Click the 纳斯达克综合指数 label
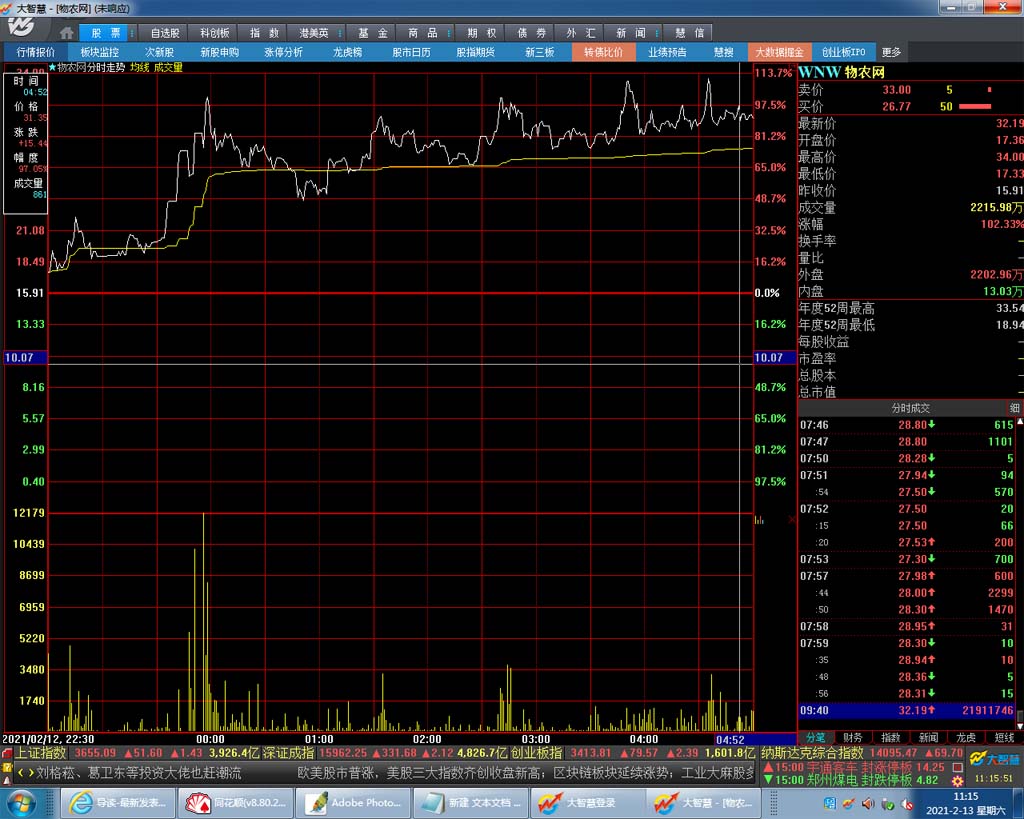This screenshot has height=819, width=1024. [812, 753]
